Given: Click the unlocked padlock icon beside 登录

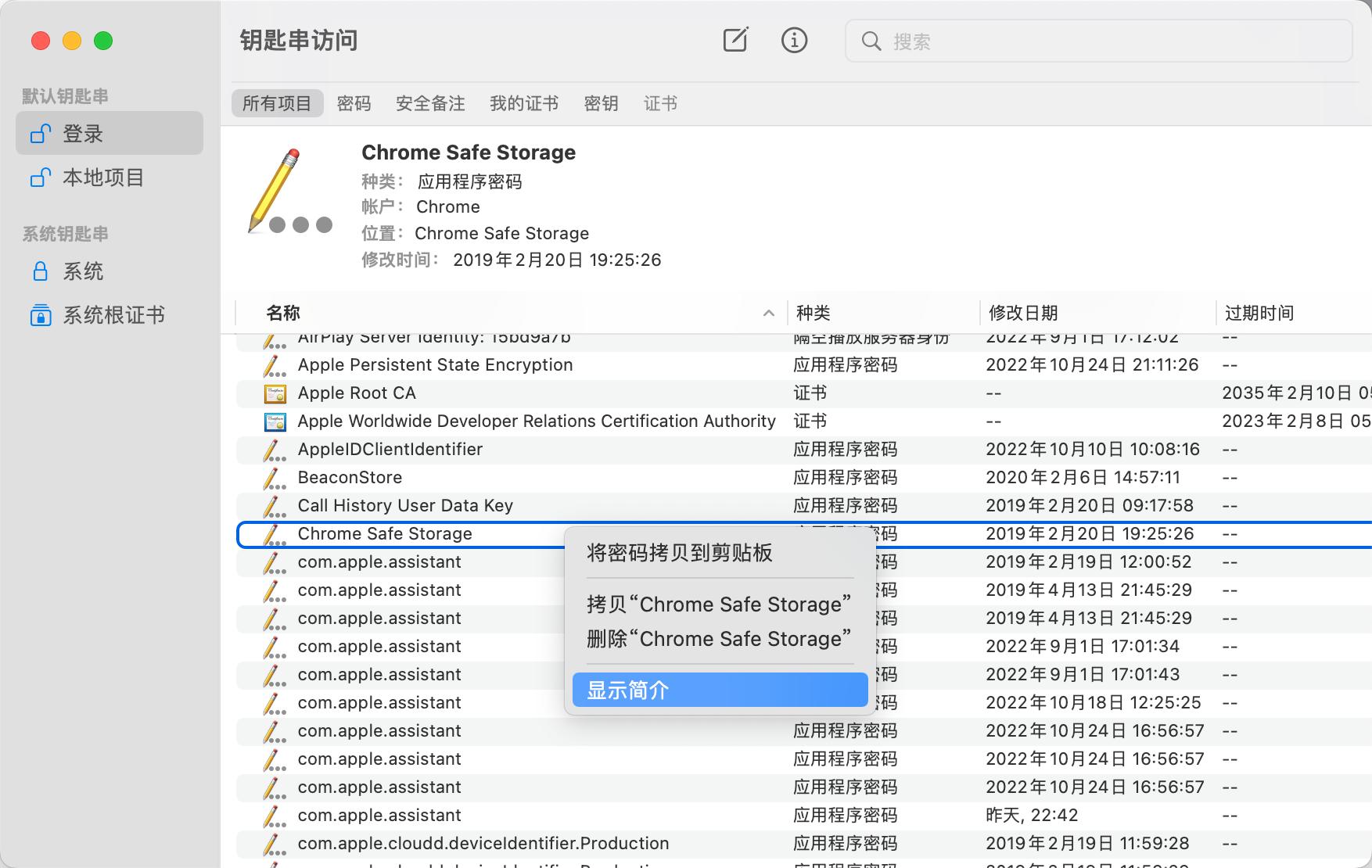Looking at the screenshot, I should click(40, 133).
